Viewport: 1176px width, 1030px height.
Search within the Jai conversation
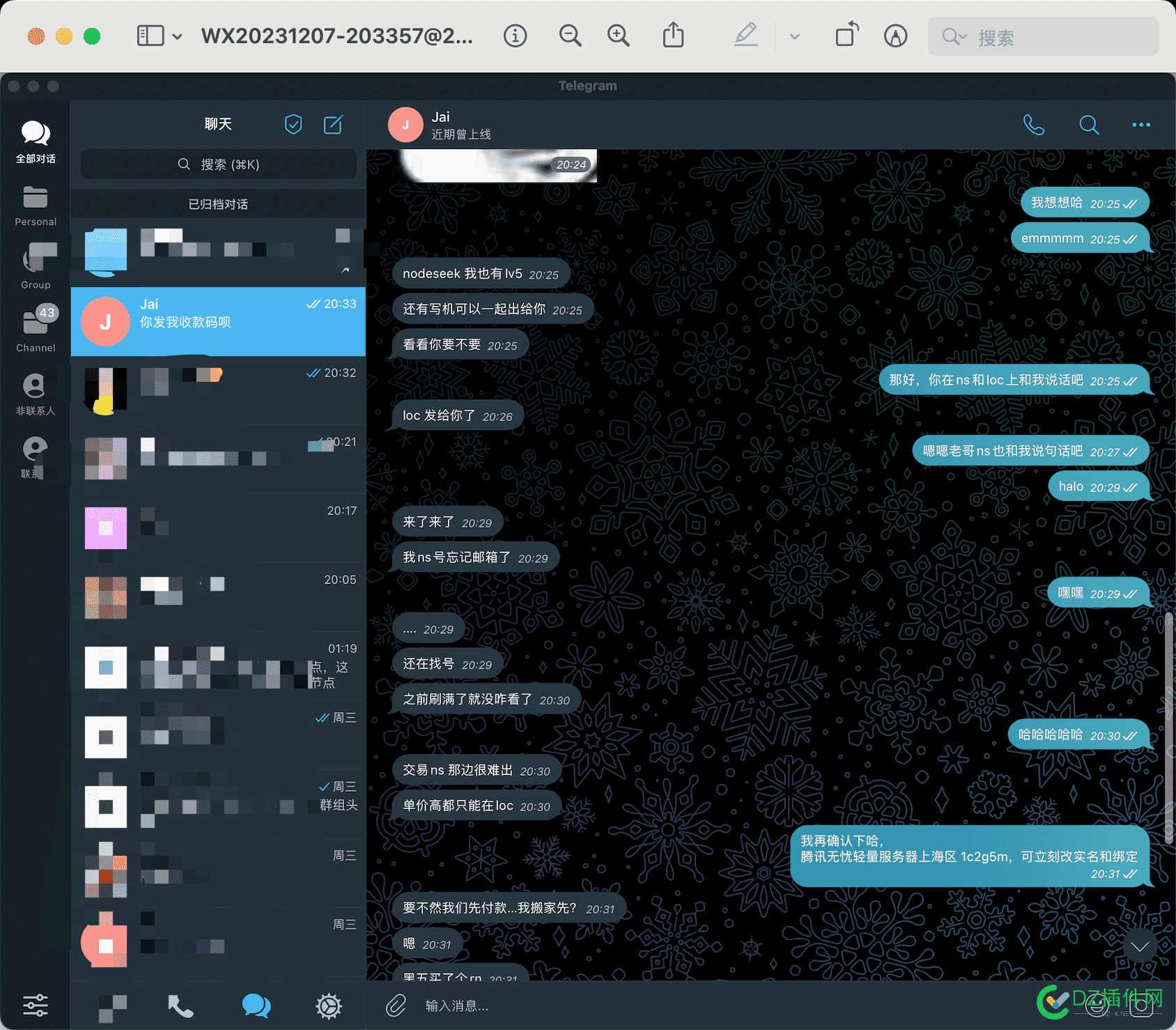1089,125
